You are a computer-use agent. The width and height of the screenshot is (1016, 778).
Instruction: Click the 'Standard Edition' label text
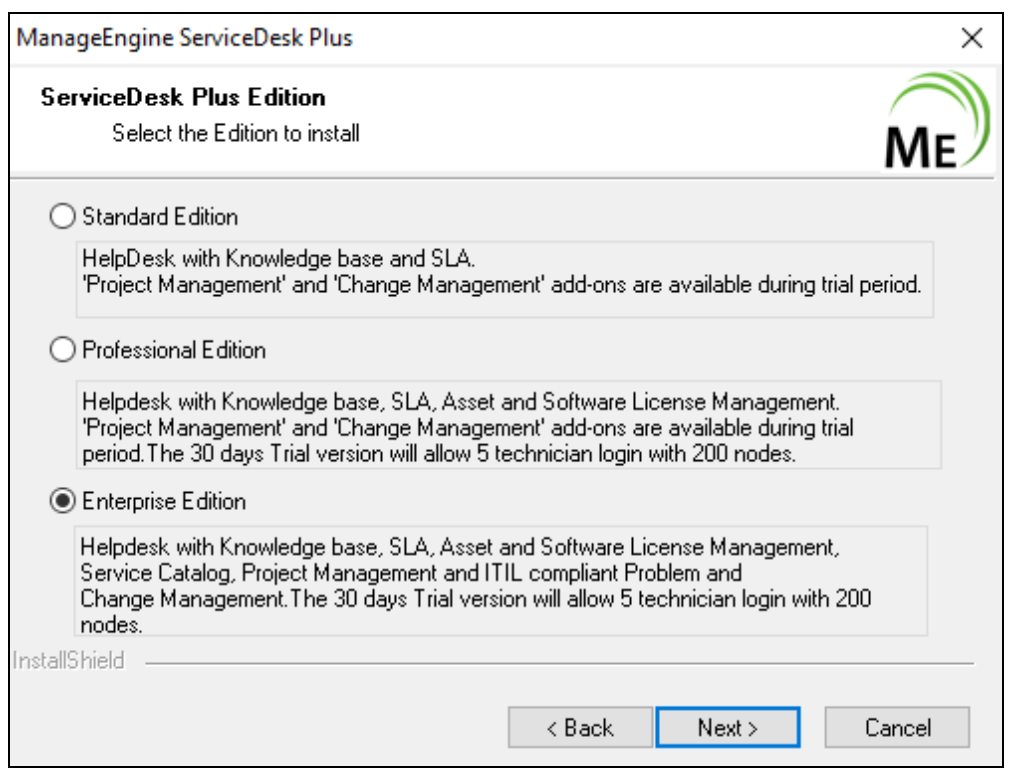tap(160, 216)
